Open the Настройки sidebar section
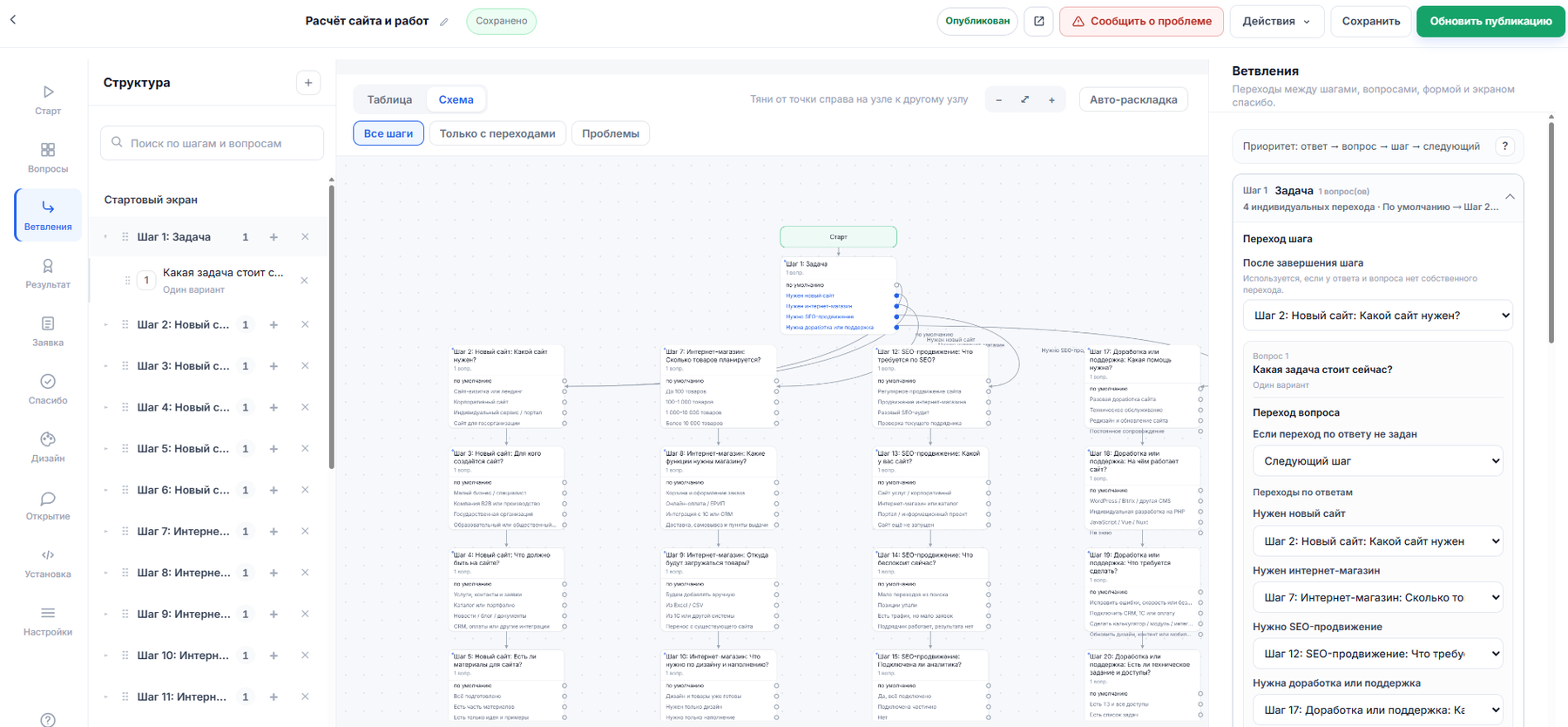Image resolution: width=1568 pixels, height=727 pixels. [48, 621]
